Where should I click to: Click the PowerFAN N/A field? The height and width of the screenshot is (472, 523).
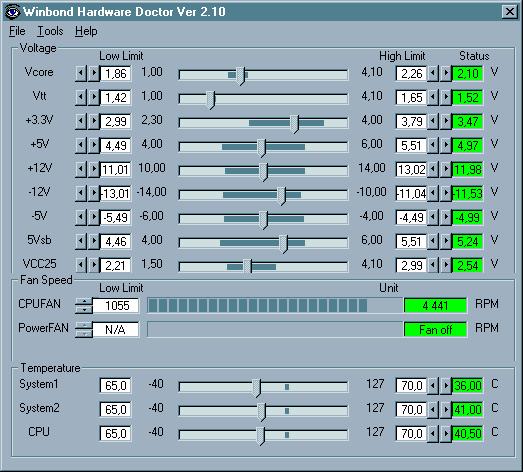coord(115,329)
